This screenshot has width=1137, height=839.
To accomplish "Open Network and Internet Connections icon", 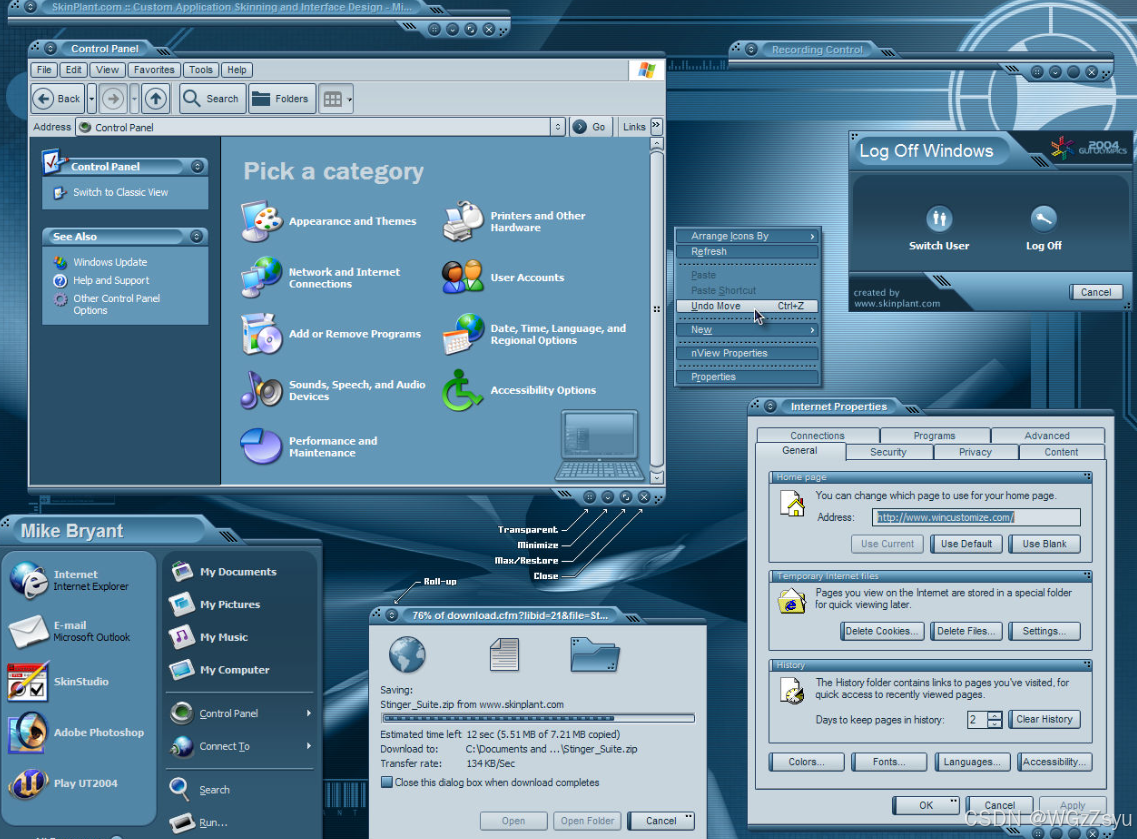I will [262, 277].
